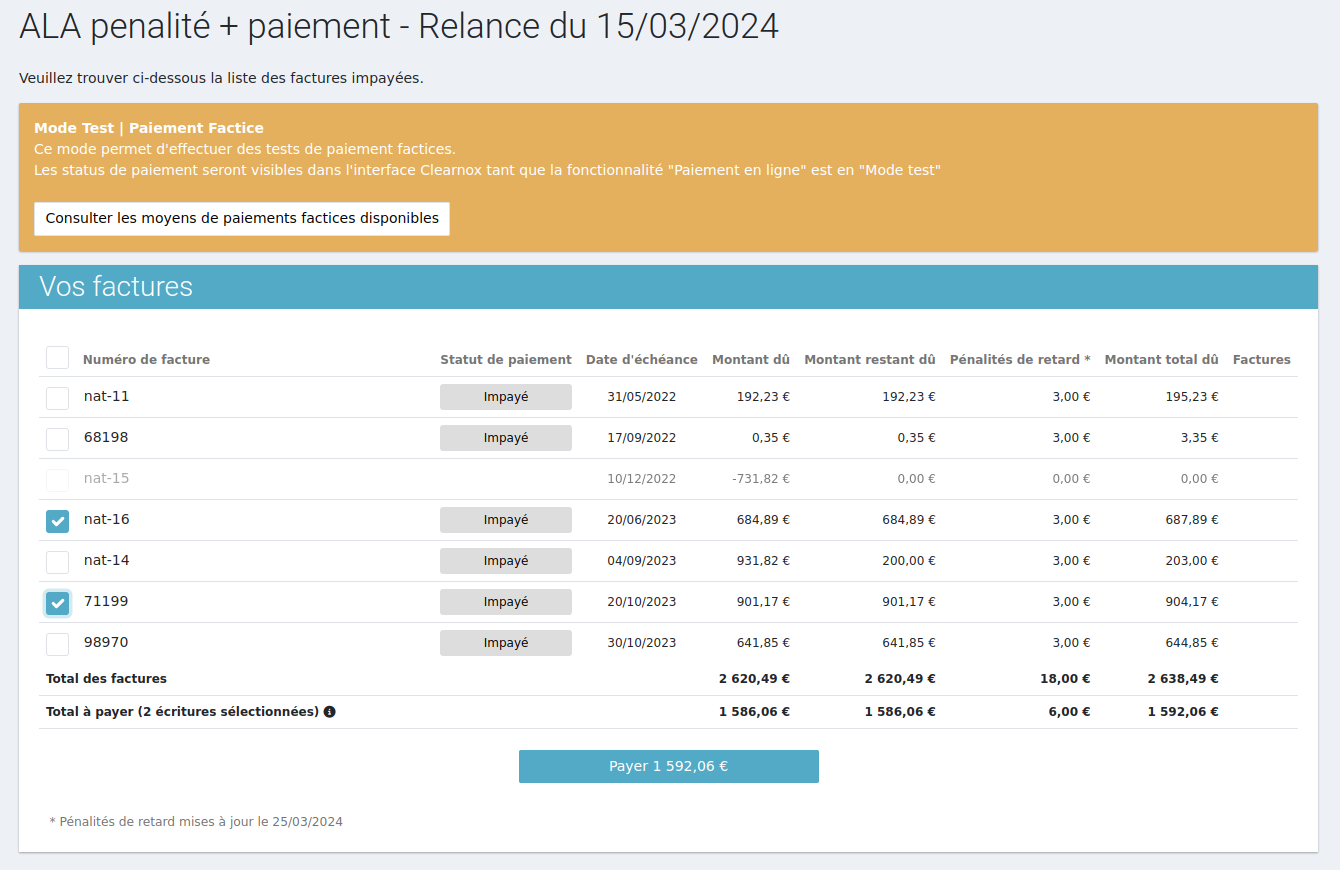1340x870 pixels.
Task: Click total due 3,35 € for 68198
Action: point(1200,438)
